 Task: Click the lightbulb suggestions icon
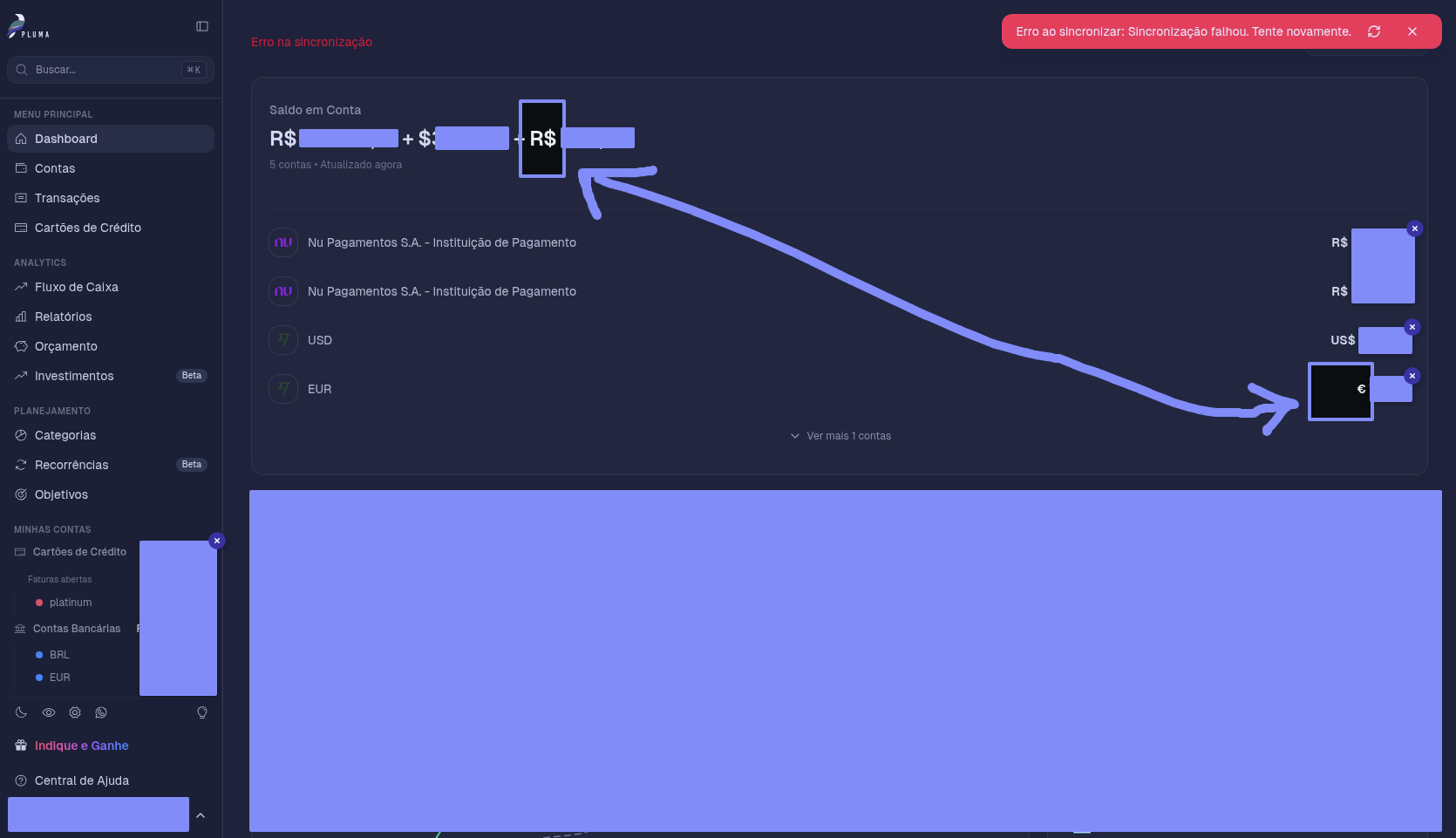(x=202, y=712)
